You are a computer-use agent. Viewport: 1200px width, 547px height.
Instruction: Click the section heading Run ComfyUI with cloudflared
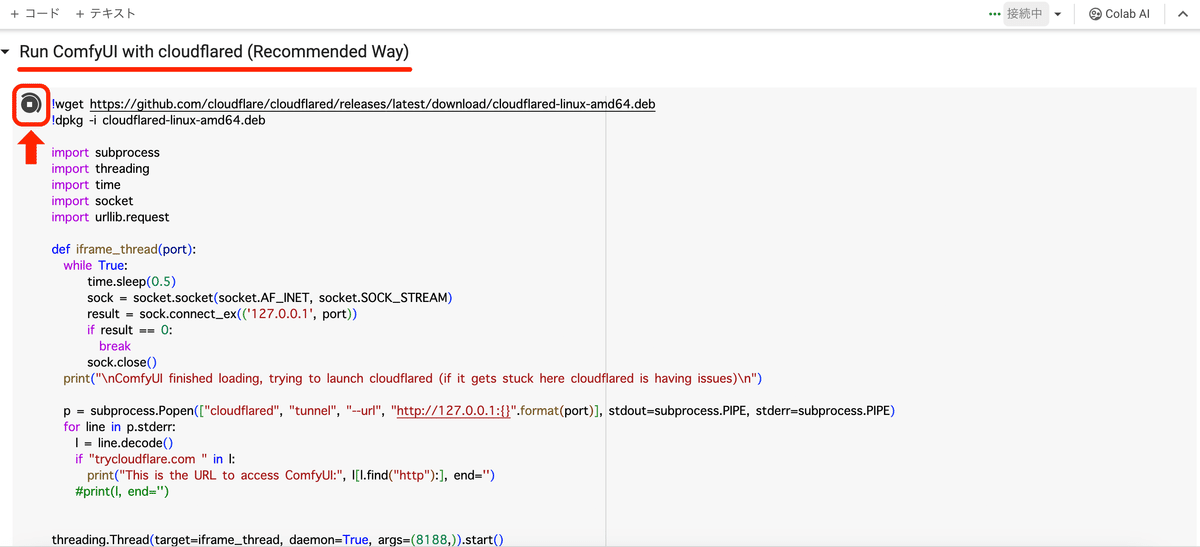214,51
